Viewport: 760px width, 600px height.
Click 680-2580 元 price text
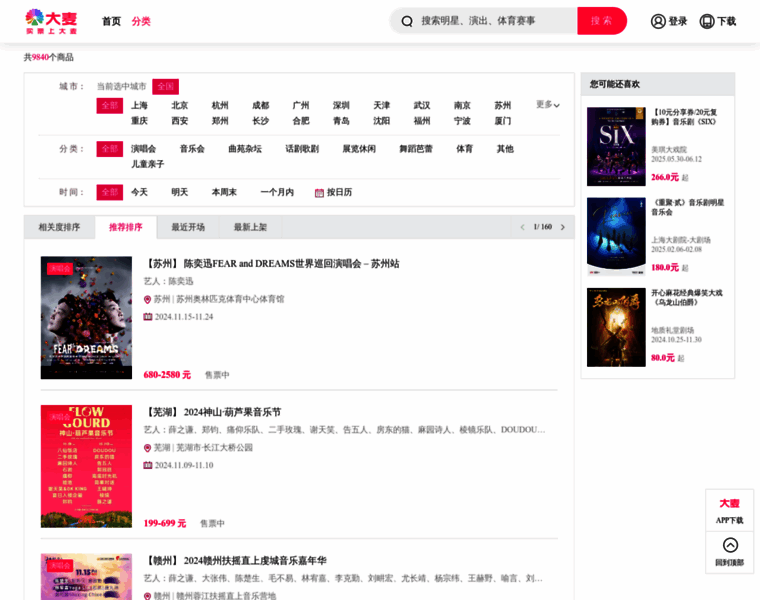pos(167,375)
